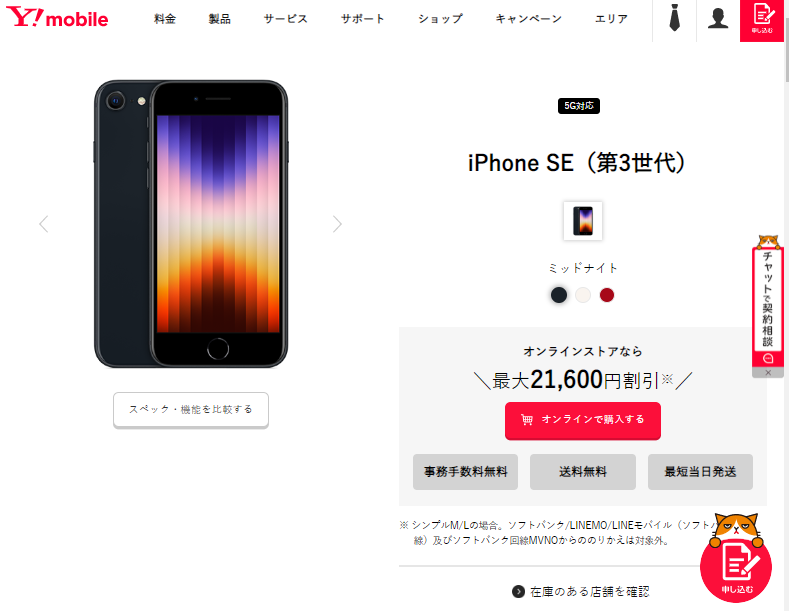Open the user account silhouette icon
Image resolution: width=789 pixels, height=611 pixels.
pos(718,18)
